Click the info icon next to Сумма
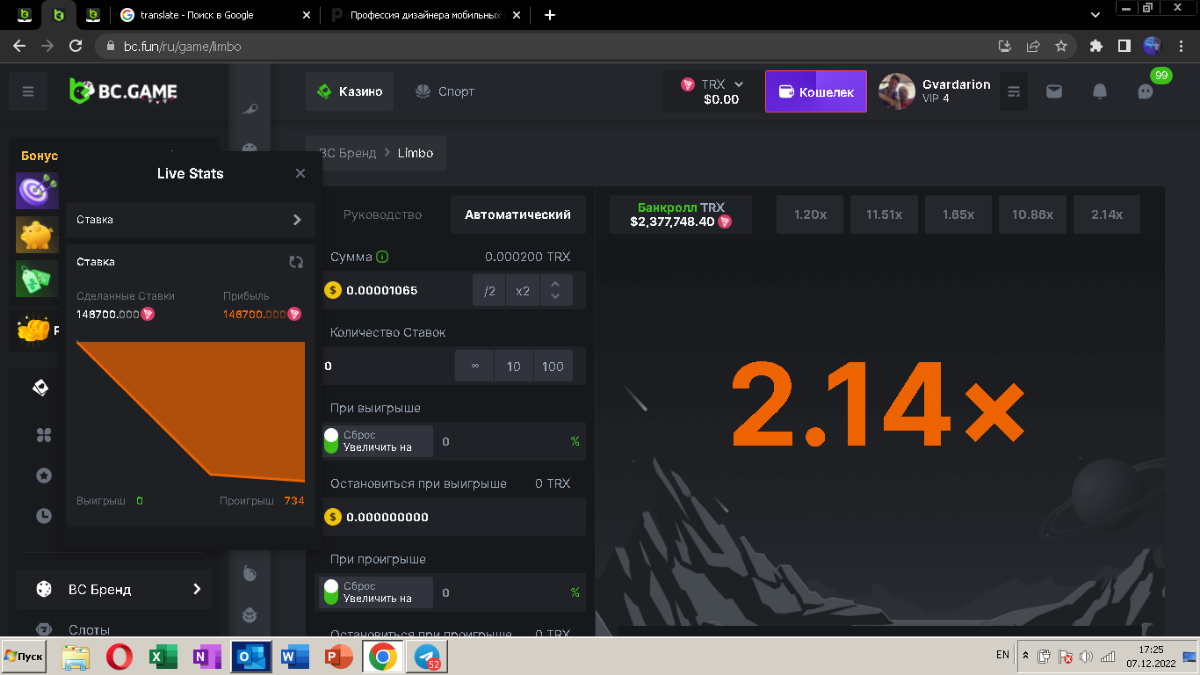 click(x=383, y=257)
